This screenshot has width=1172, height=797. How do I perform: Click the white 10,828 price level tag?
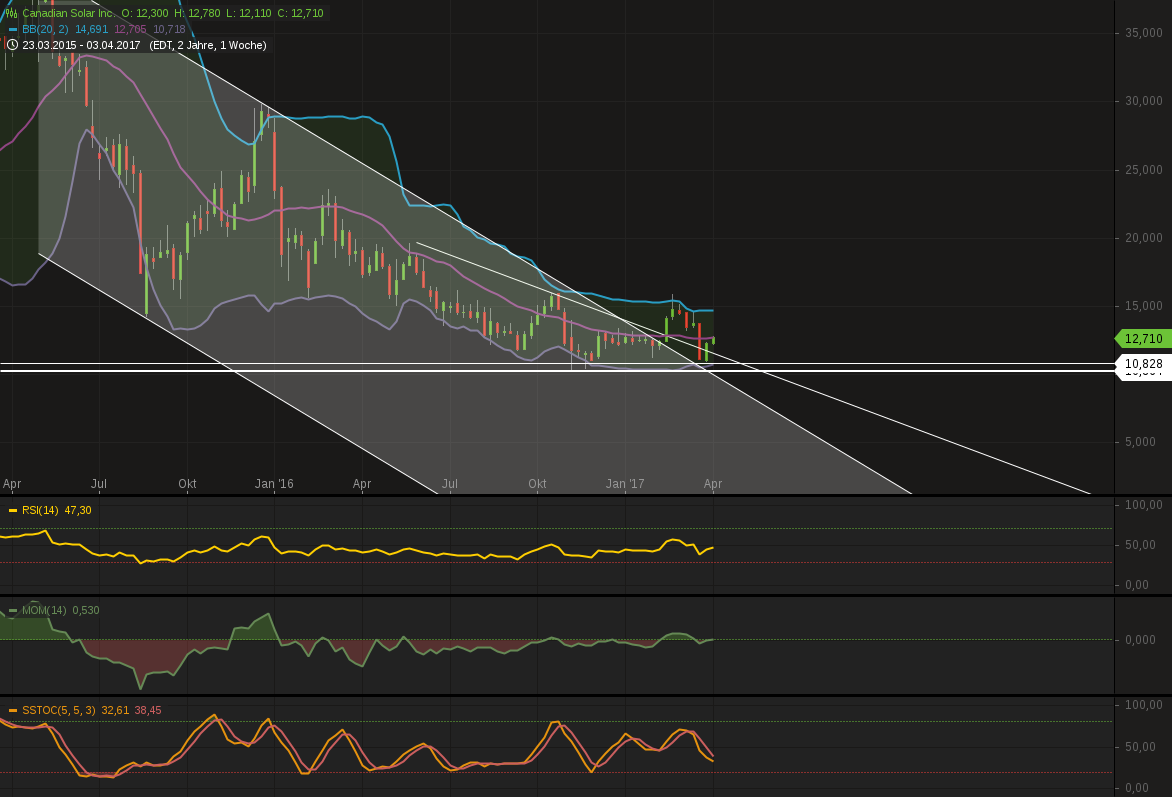1143,363
